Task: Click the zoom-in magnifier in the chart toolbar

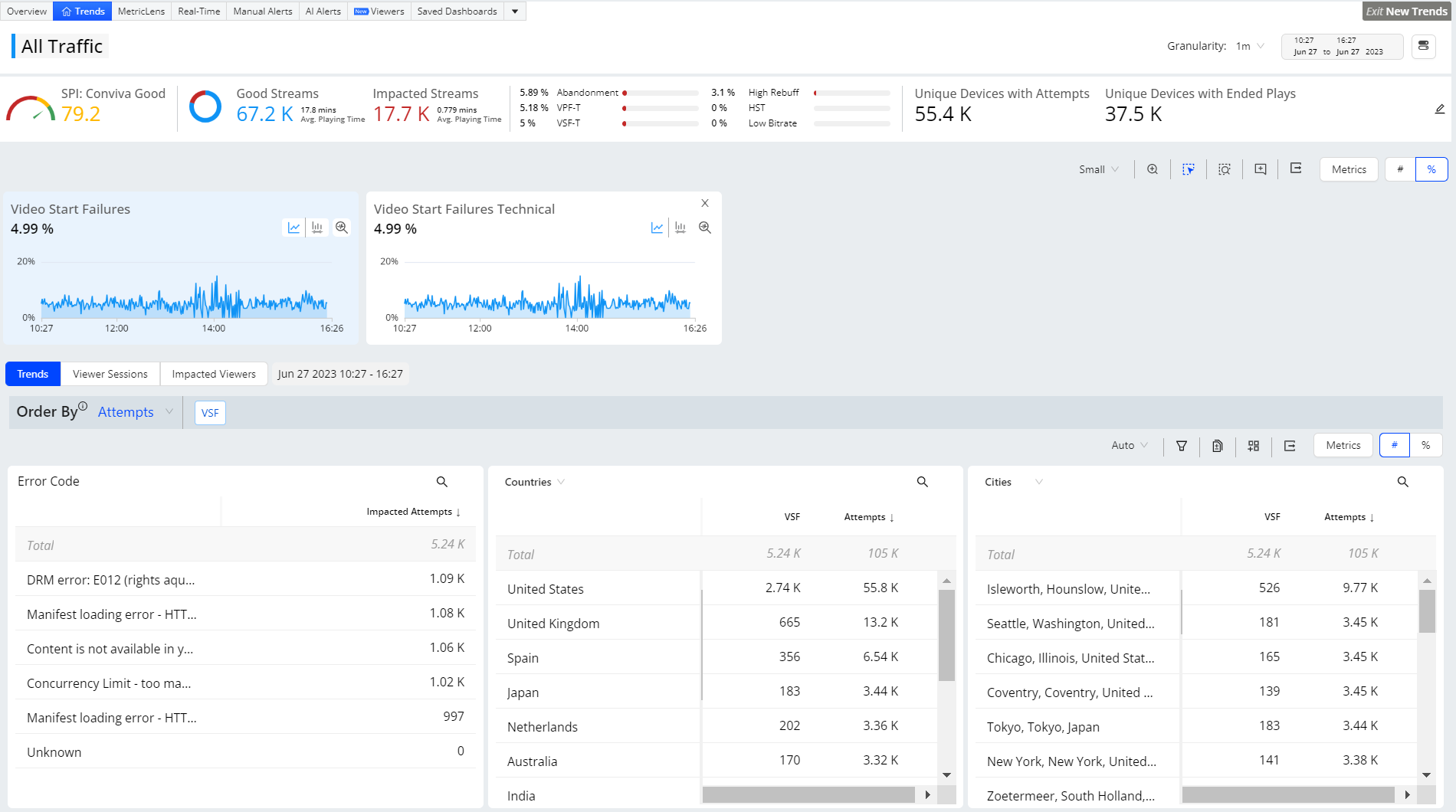Action: coord(1152,169)
